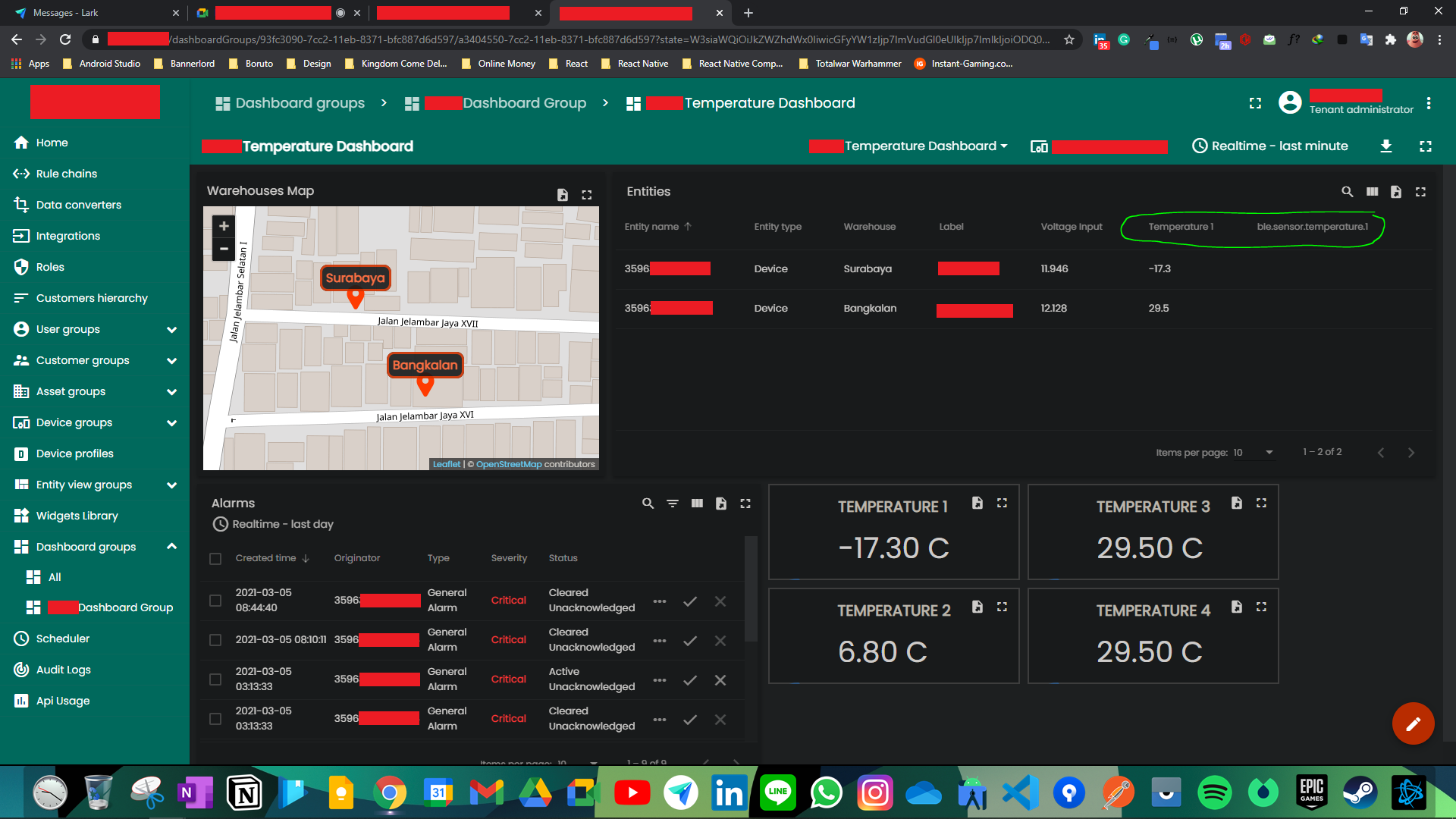1456x819 pixels.
Task: Check the select-all checkbox in Alarms header
Action: [215, 558]
